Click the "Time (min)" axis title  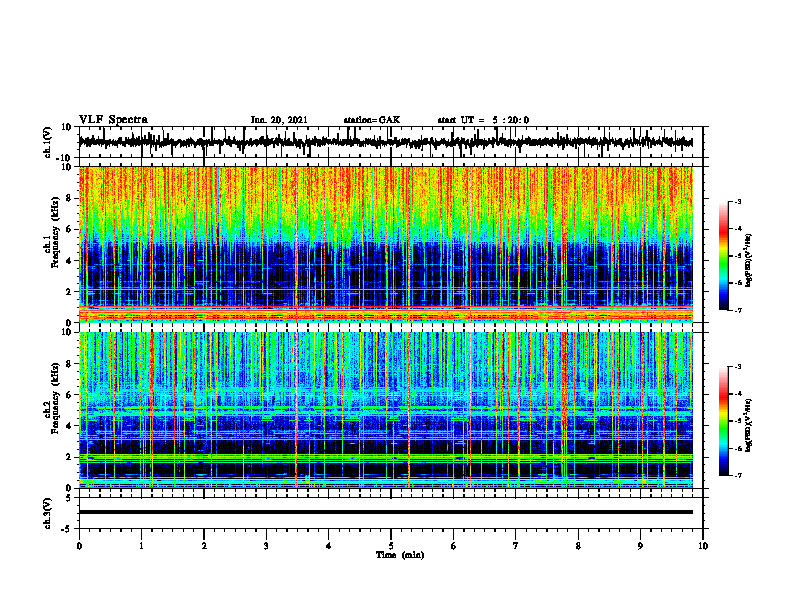400,555
